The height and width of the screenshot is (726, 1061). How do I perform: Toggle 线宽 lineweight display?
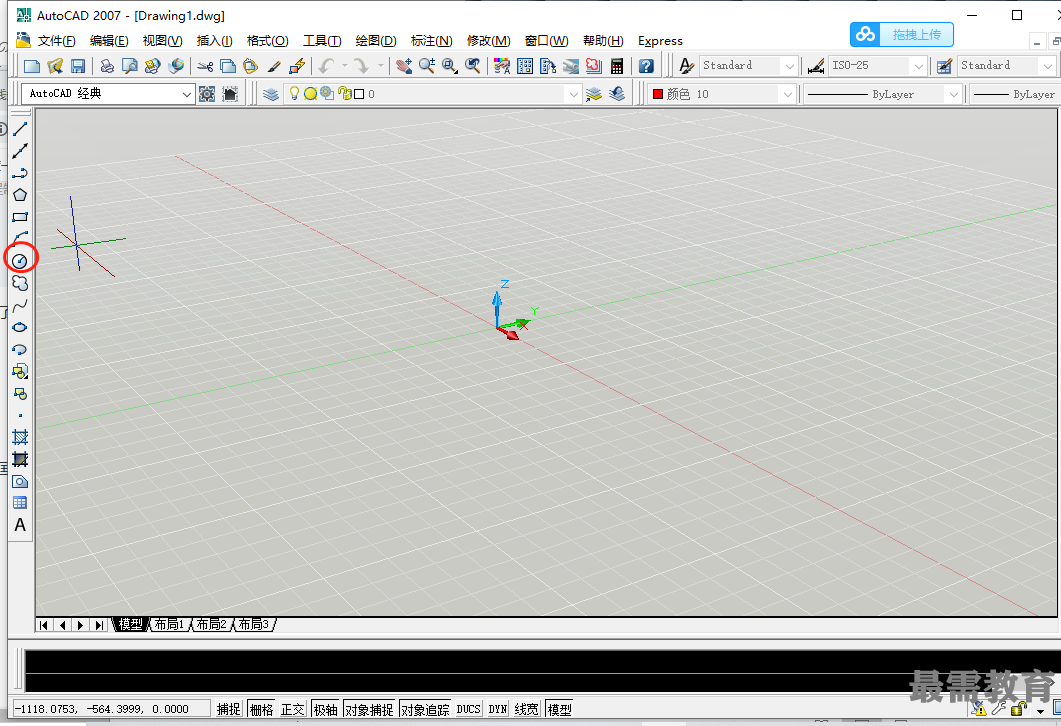click(526, 709)
